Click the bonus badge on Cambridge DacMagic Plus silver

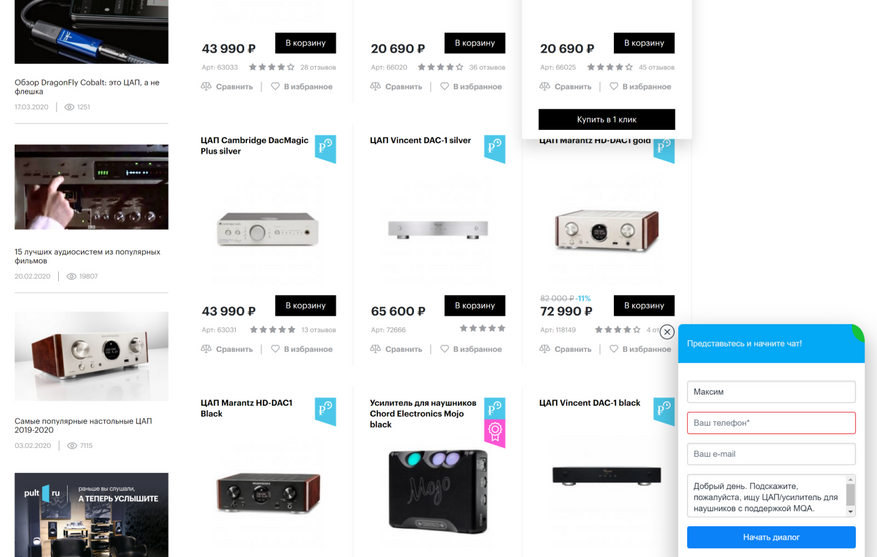[x=326, y=149]
